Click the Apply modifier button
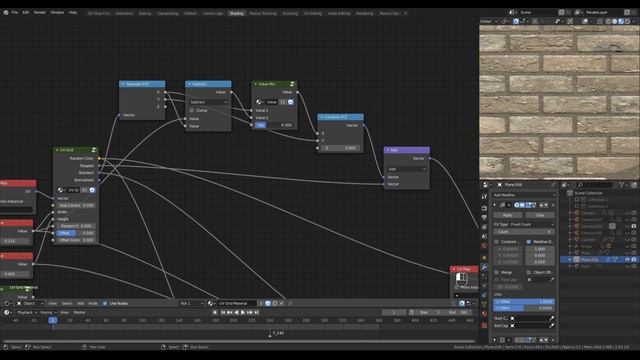The image size is (640, 360). (507, 215)
